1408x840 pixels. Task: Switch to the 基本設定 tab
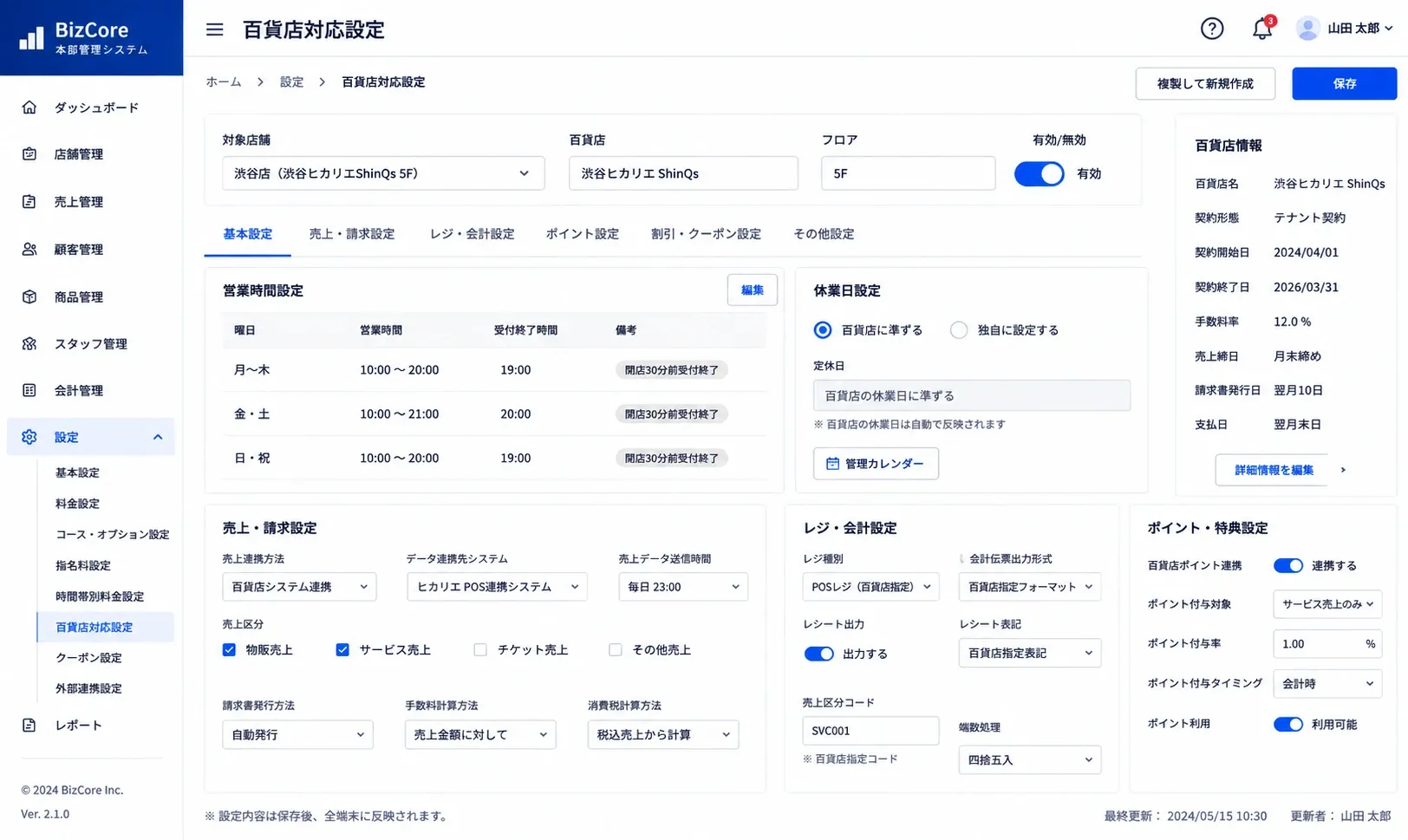[x=248, y=234]
